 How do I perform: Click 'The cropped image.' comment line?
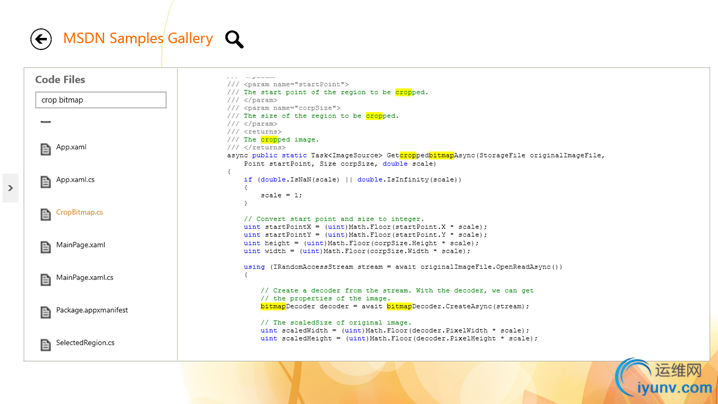tap(273, 140)
